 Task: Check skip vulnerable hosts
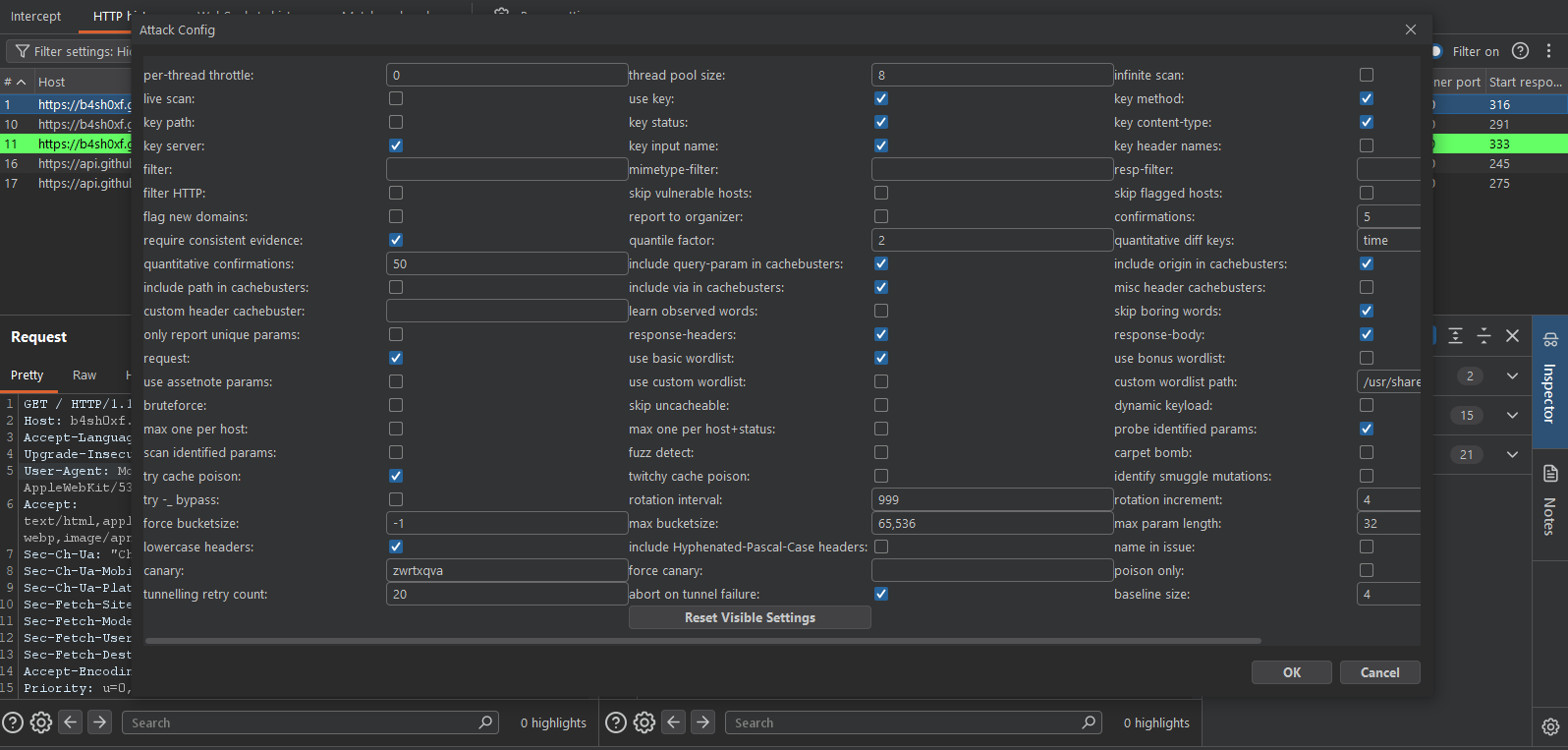(881, 193)
